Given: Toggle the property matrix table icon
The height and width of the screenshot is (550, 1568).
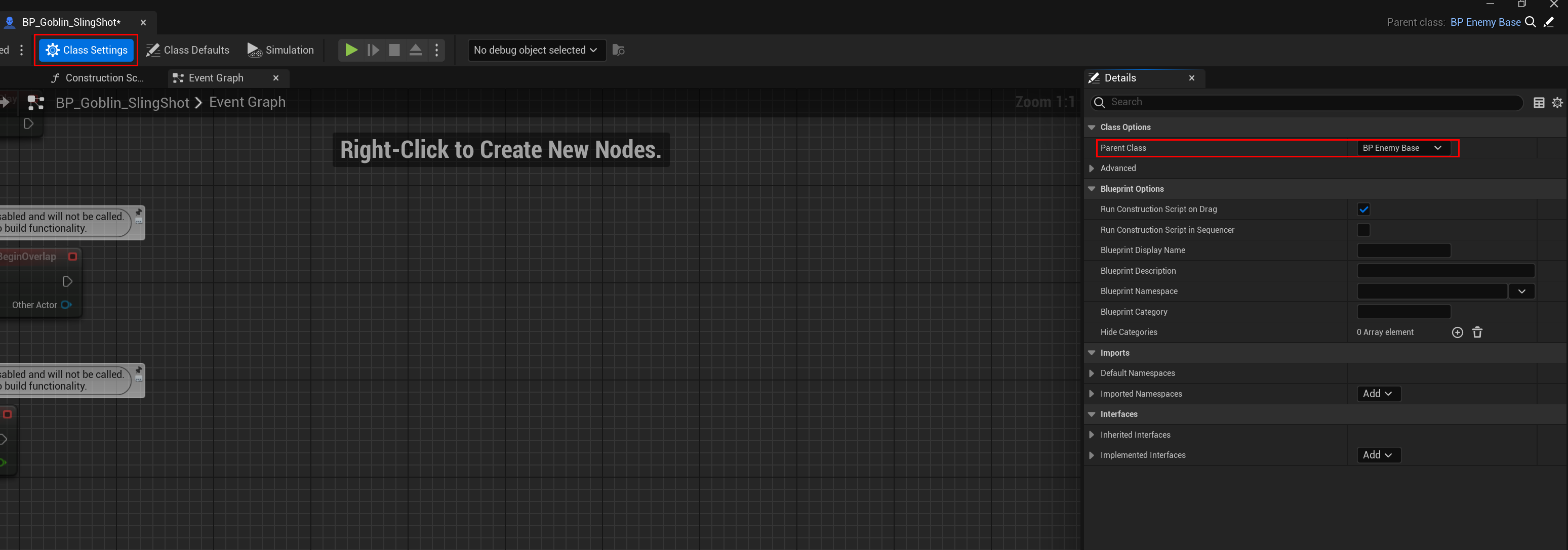Looking at the screenshot, I should click(x=1539, y=102).
